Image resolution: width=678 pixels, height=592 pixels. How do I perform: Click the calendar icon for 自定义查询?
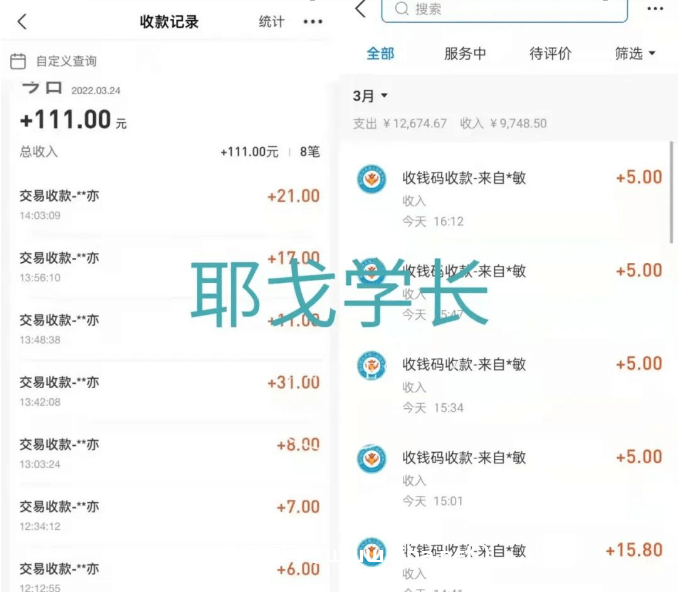18,61
